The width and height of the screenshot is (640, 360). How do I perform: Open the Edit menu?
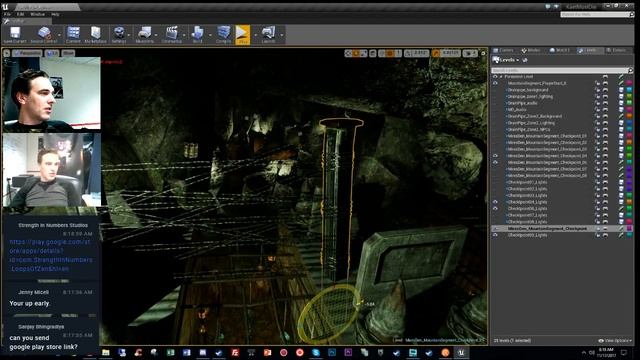pos(20,14)
